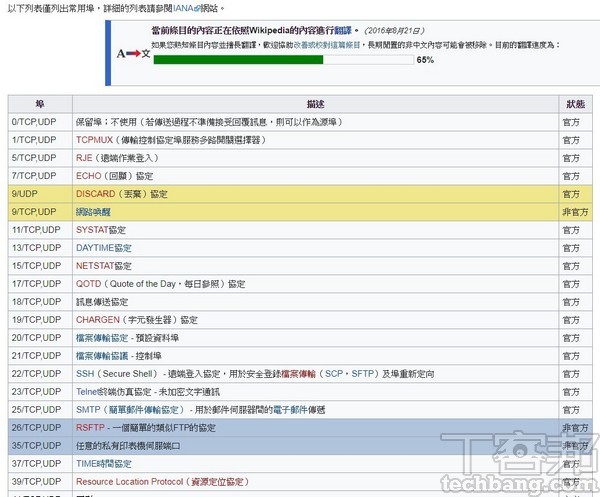Open the SSH link

(85, 374)
